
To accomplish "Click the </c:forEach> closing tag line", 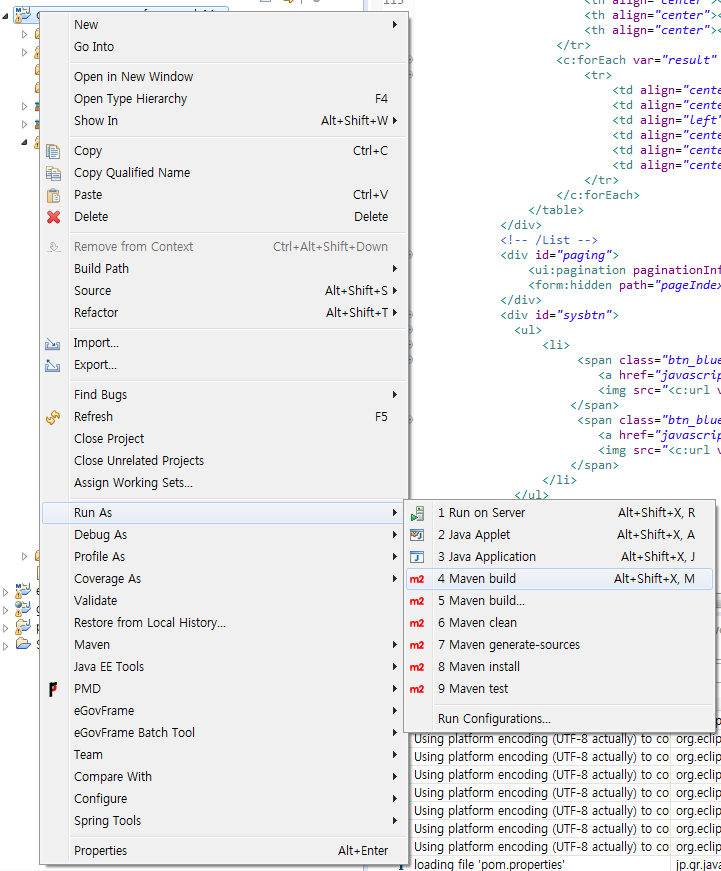I will pyautogui.click(x=598, y=196).
